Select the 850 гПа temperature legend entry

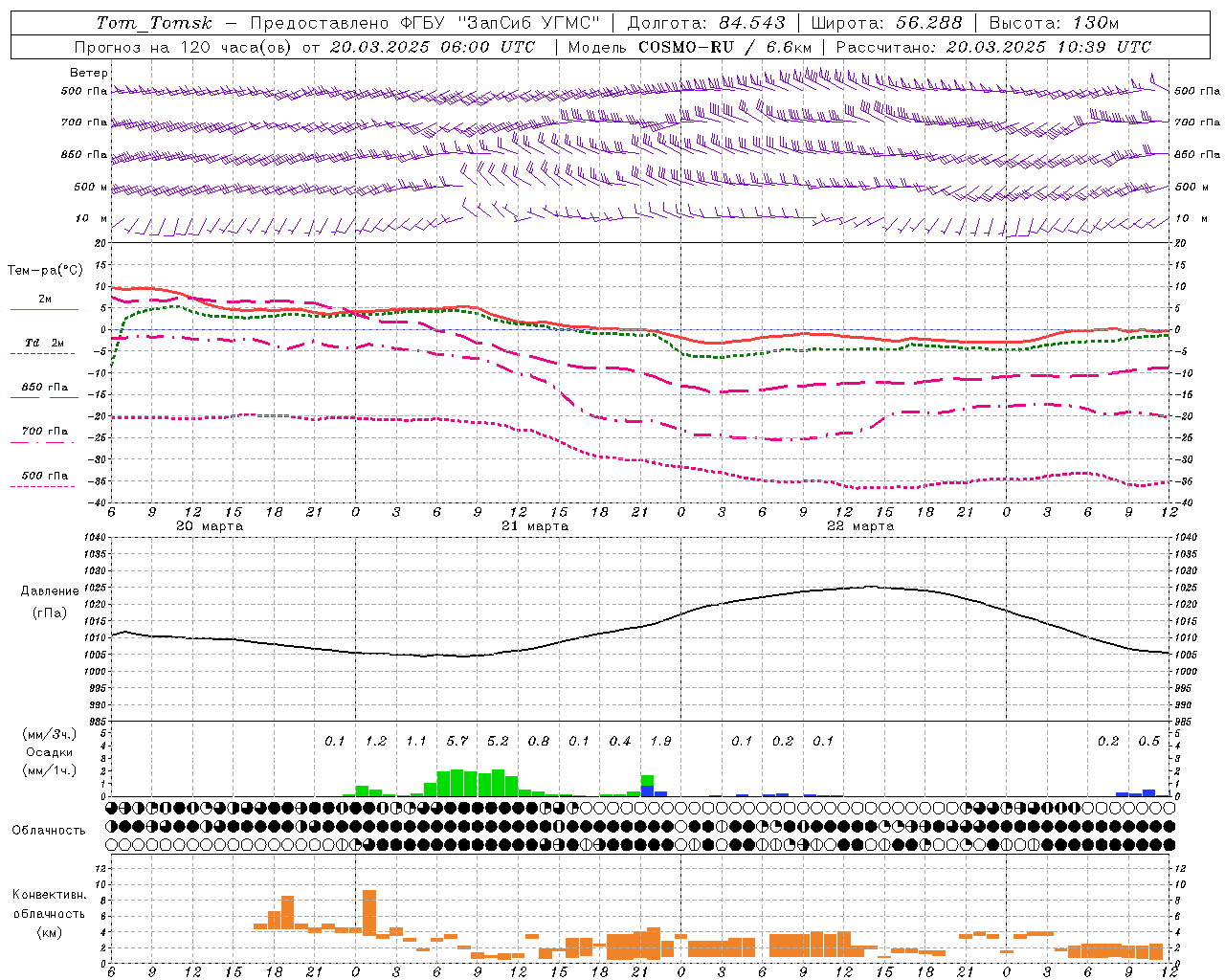click(x=45, y=388)
